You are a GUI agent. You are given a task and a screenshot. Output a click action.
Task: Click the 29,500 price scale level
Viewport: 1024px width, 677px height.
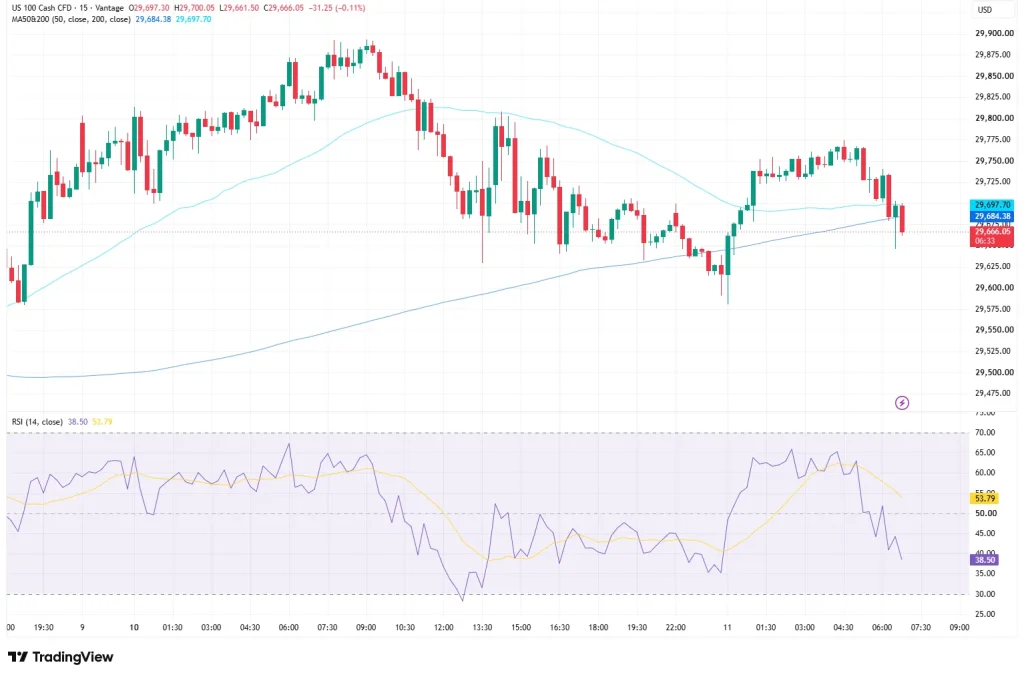pos(994,372)
